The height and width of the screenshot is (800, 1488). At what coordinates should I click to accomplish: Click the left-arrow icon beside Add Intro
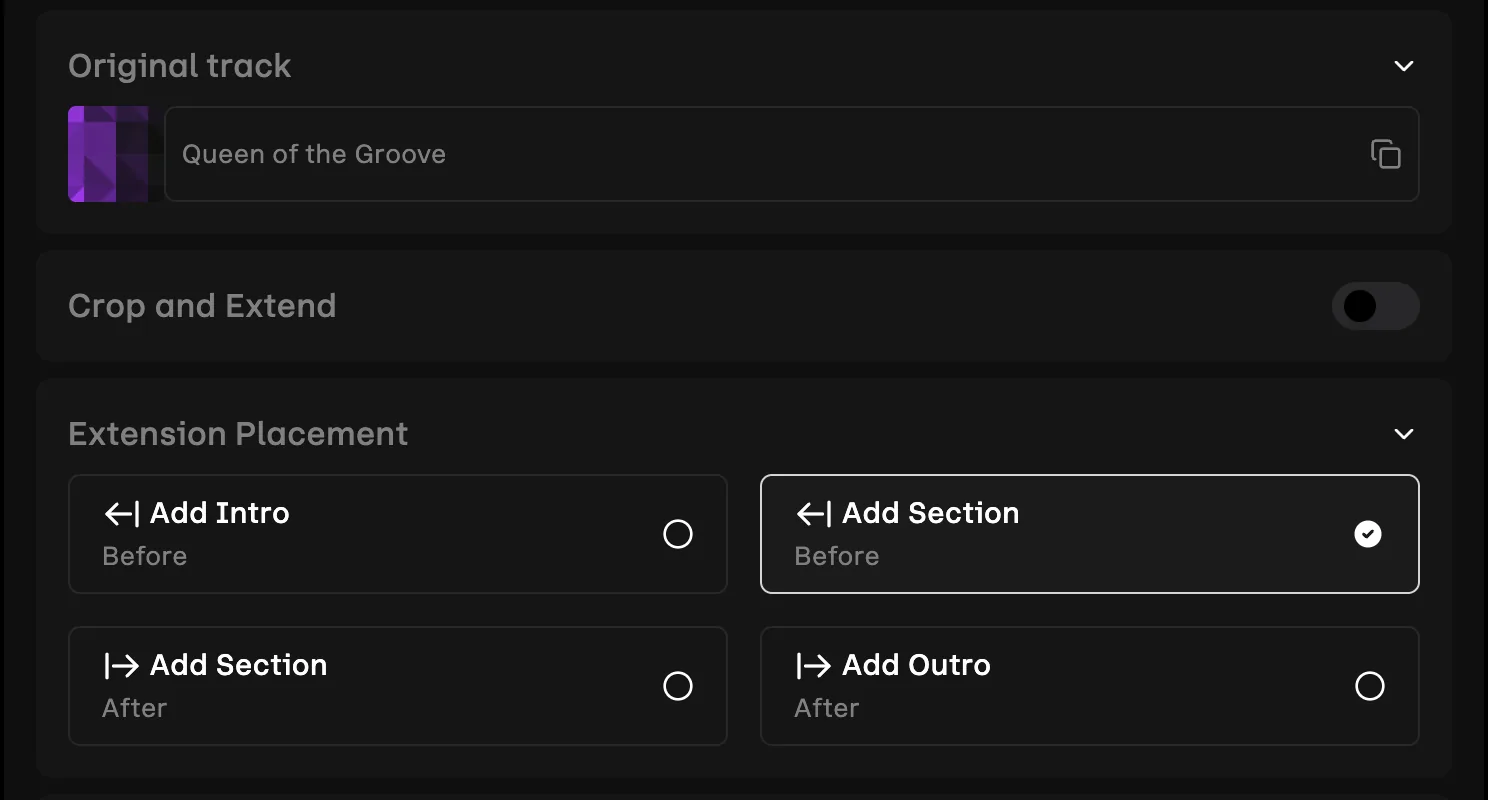click(x=121, y=514)
